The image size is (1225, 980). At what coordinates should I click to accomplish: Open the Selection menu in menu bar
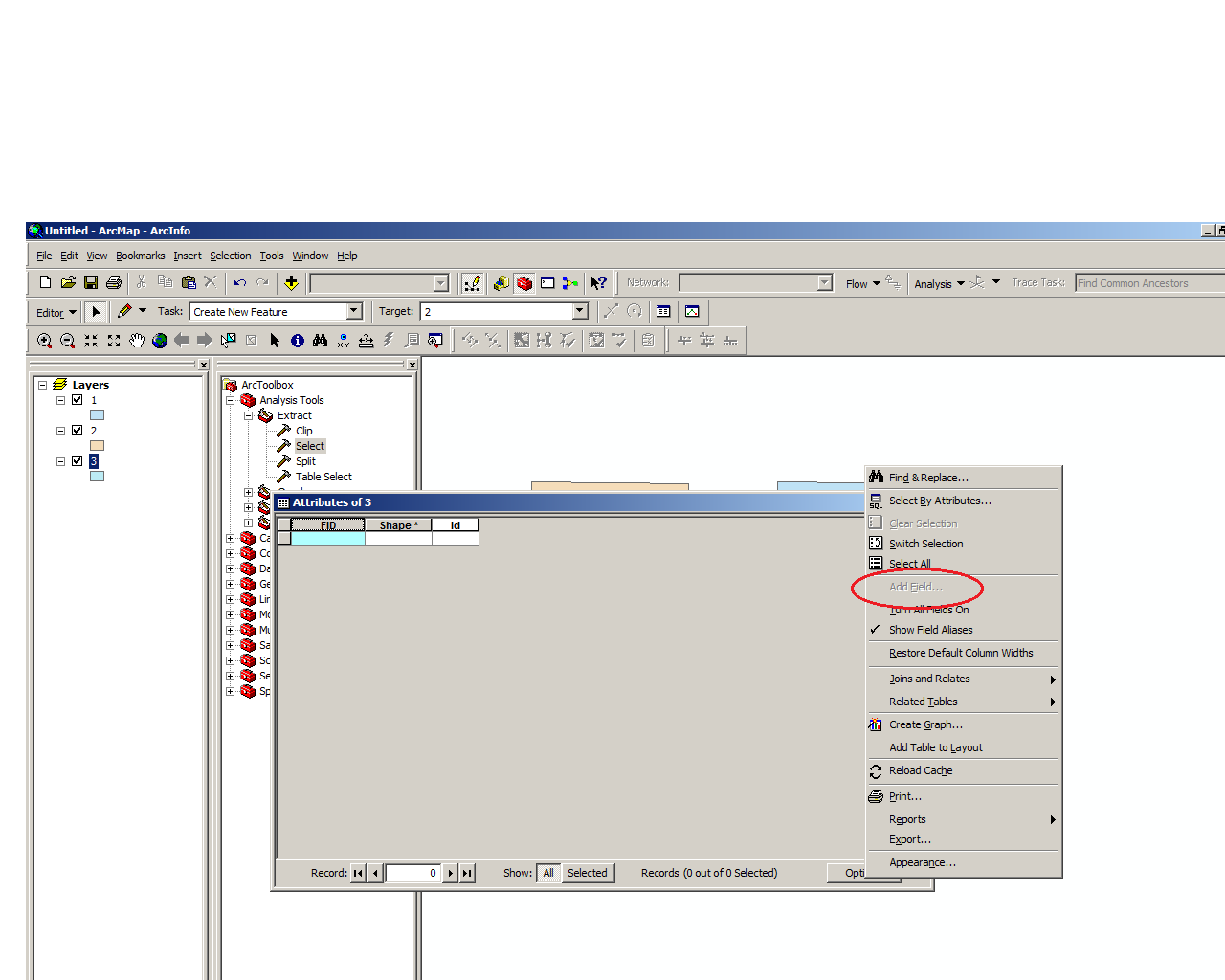coord(230,256)
